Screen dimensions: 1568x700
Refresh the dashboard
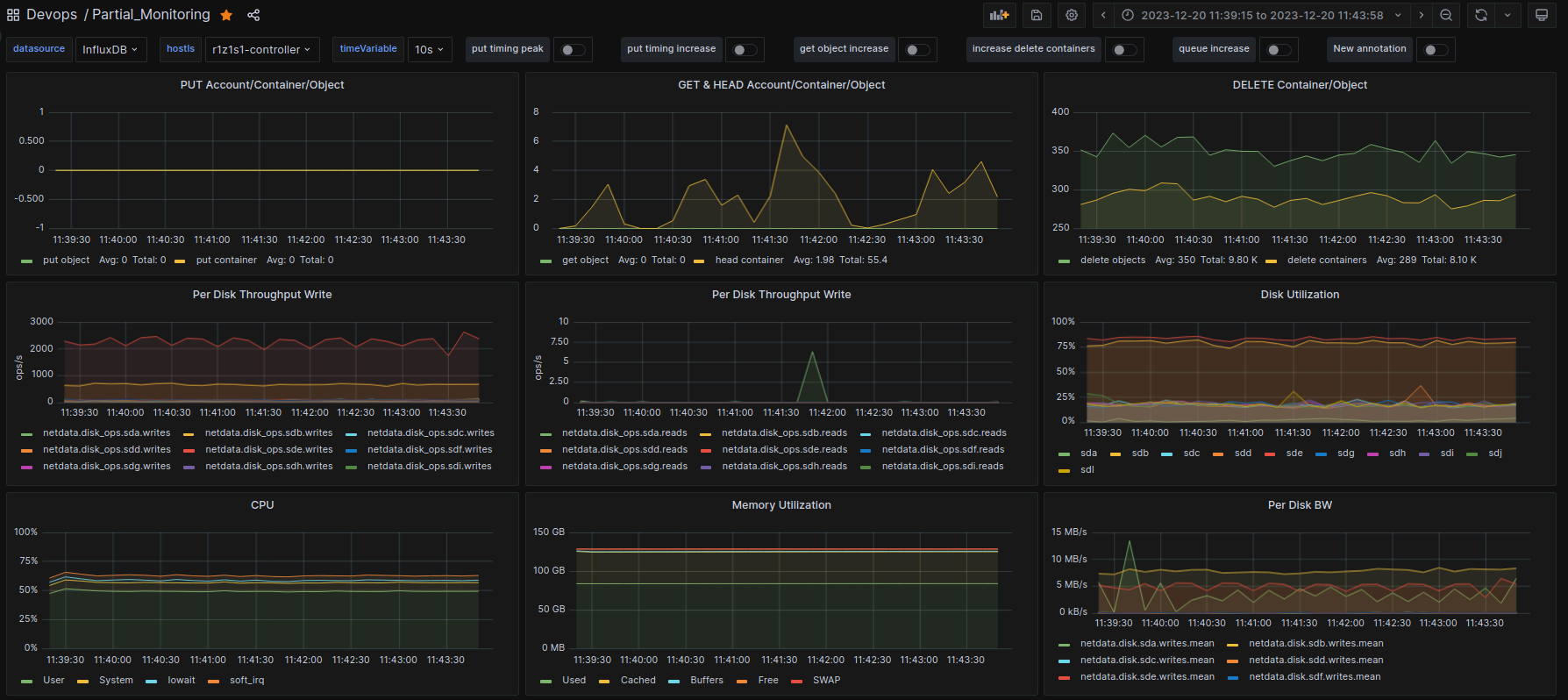(1481, 15)
